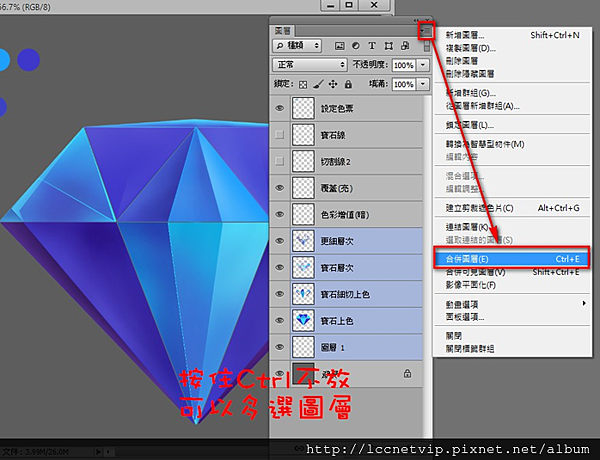600x460 pixels.
Task: Open the Layers panel flyout menu icon
Action: 426,31
